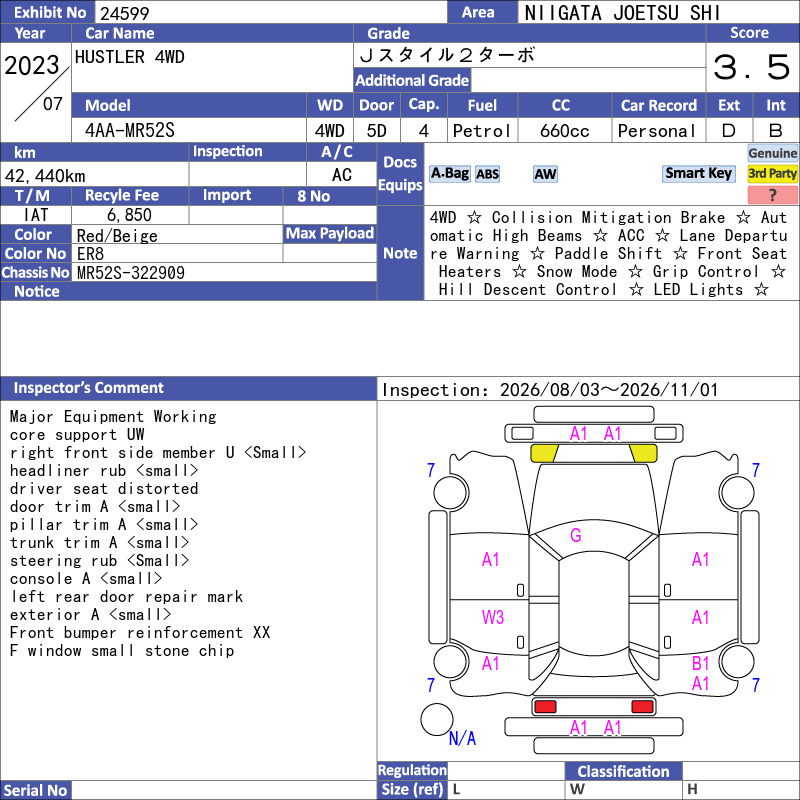This screenshot has width=800, height=800.
Task: Select left rear door repair mark comment
Action: tap(126, 596)
